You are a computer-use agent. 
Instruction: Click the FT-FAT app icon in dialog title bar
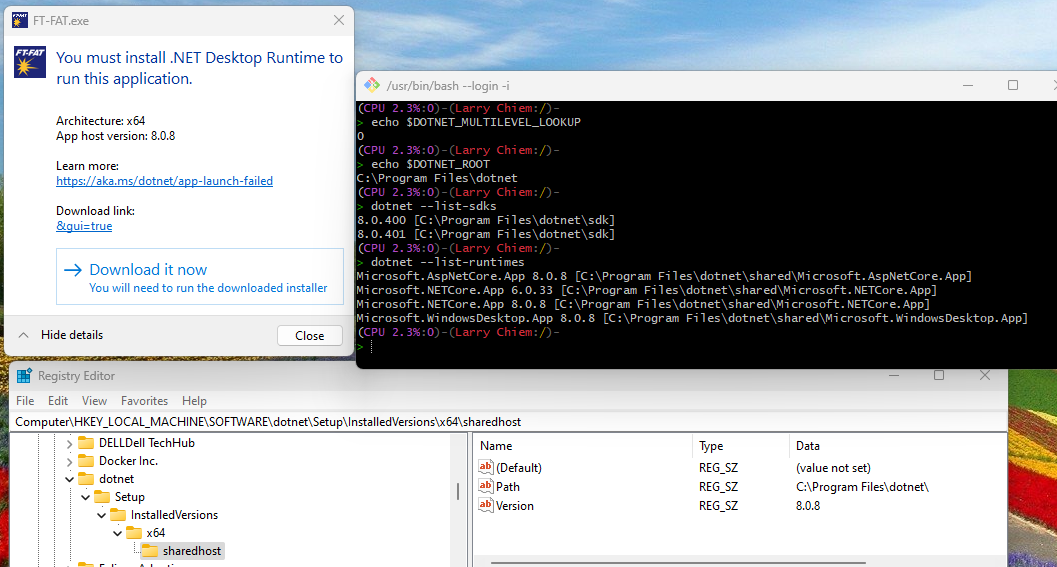(x=20, y=21)
